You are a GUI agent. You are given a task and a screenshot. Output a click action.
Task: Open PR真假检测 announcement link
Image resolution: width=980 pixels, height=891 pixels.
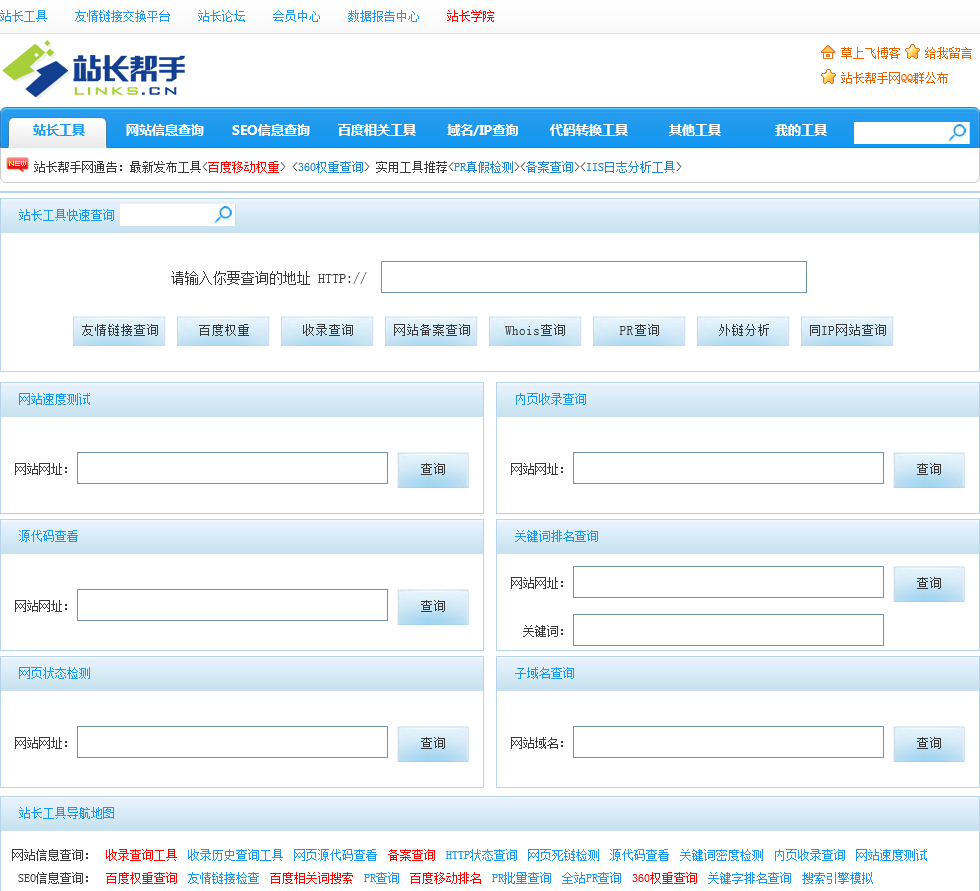coord(484,167)
